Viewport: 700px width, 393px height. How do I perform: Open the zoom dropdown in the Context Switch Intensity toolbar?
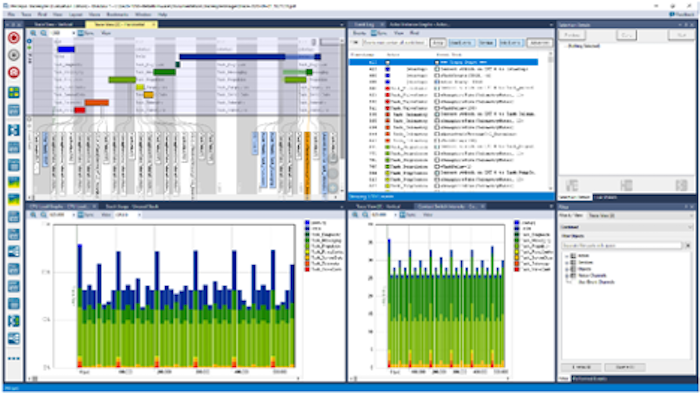tap(395, 215)
